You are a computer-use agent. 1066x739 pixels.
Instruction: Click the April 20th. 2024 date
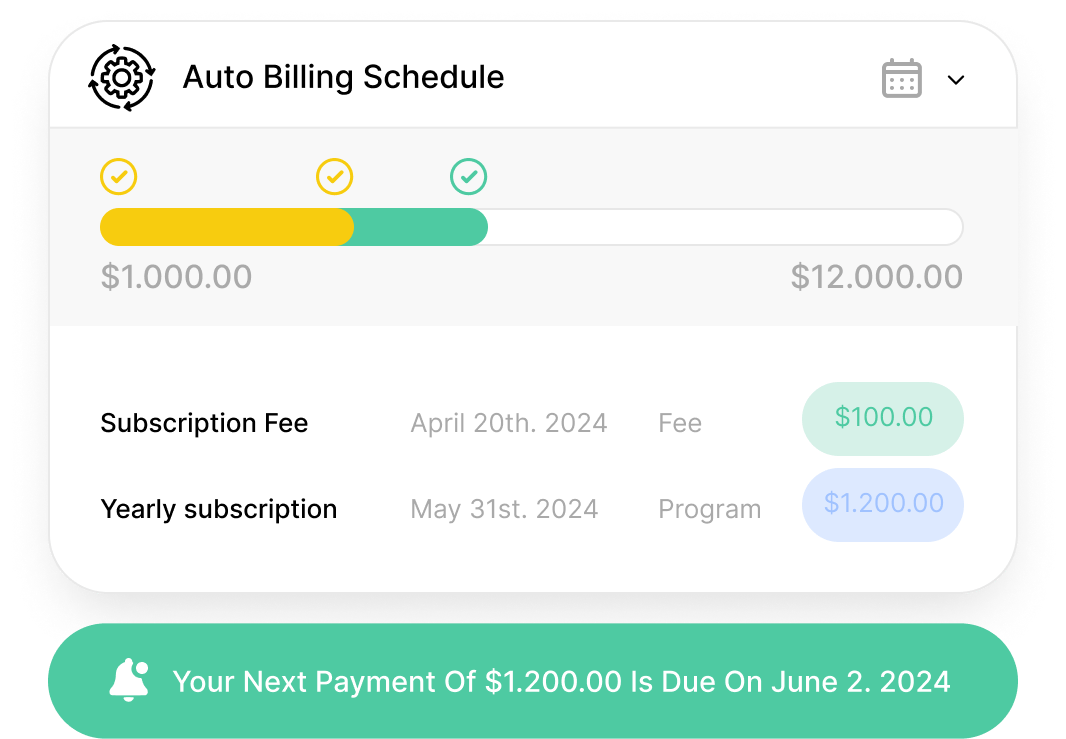tap(508, 423)
